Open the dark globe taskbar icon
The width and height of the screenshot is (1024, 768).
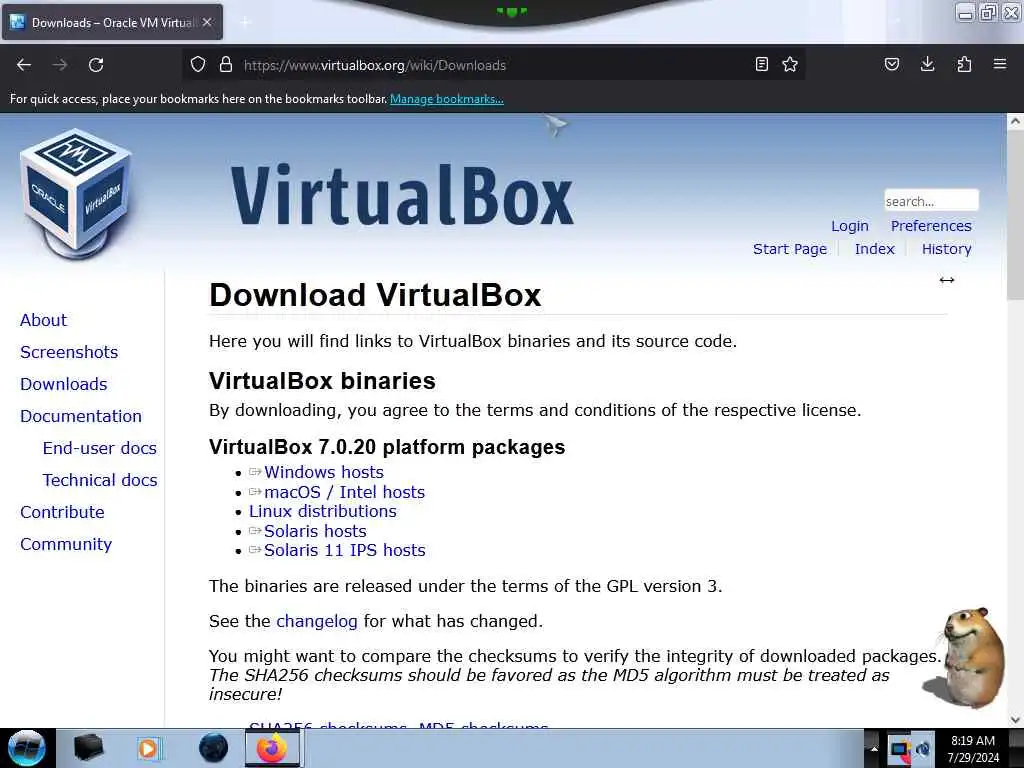[x=214, y=748]
